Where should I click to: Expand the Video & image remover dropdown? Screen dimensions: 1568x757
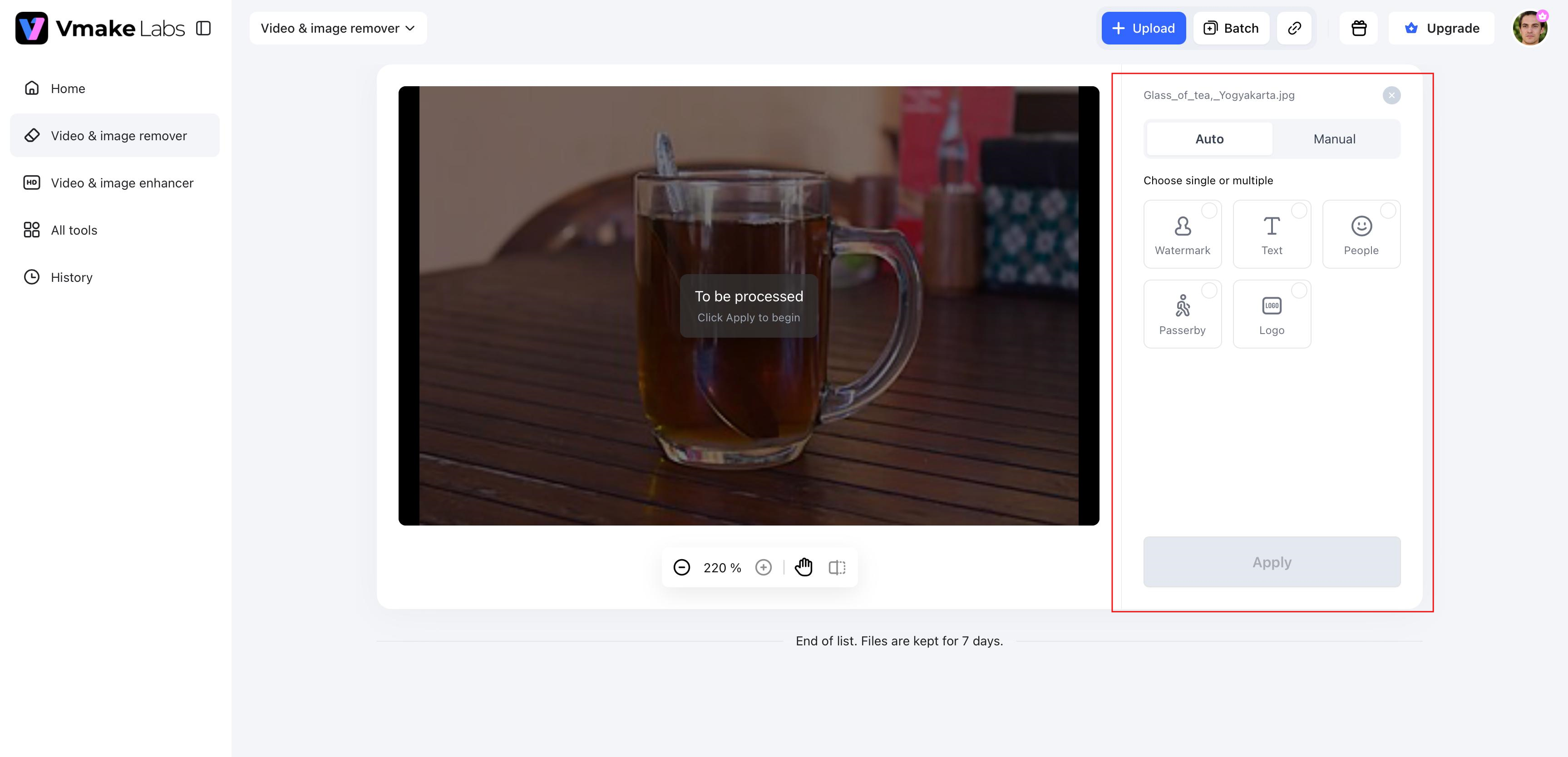point(338,28)
